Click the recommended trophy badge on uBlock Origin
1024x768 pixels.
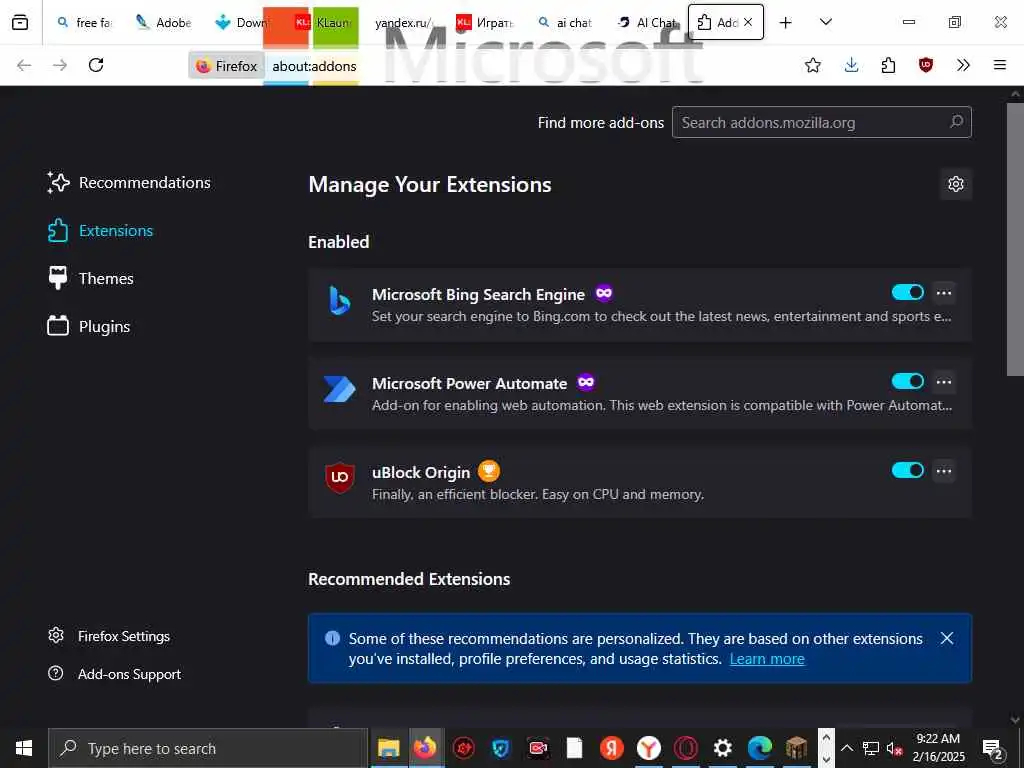pyautogui.click(x=488, y=471)
